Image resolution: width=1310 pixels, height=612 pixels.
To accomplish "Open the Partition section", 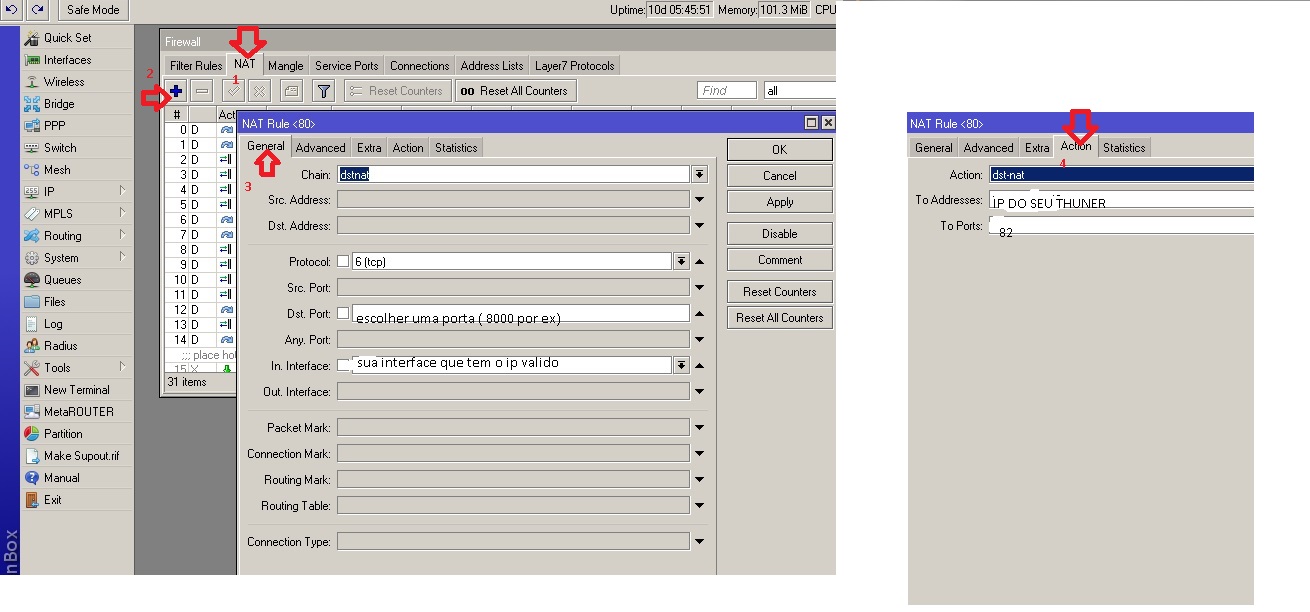I will [63, 433].
